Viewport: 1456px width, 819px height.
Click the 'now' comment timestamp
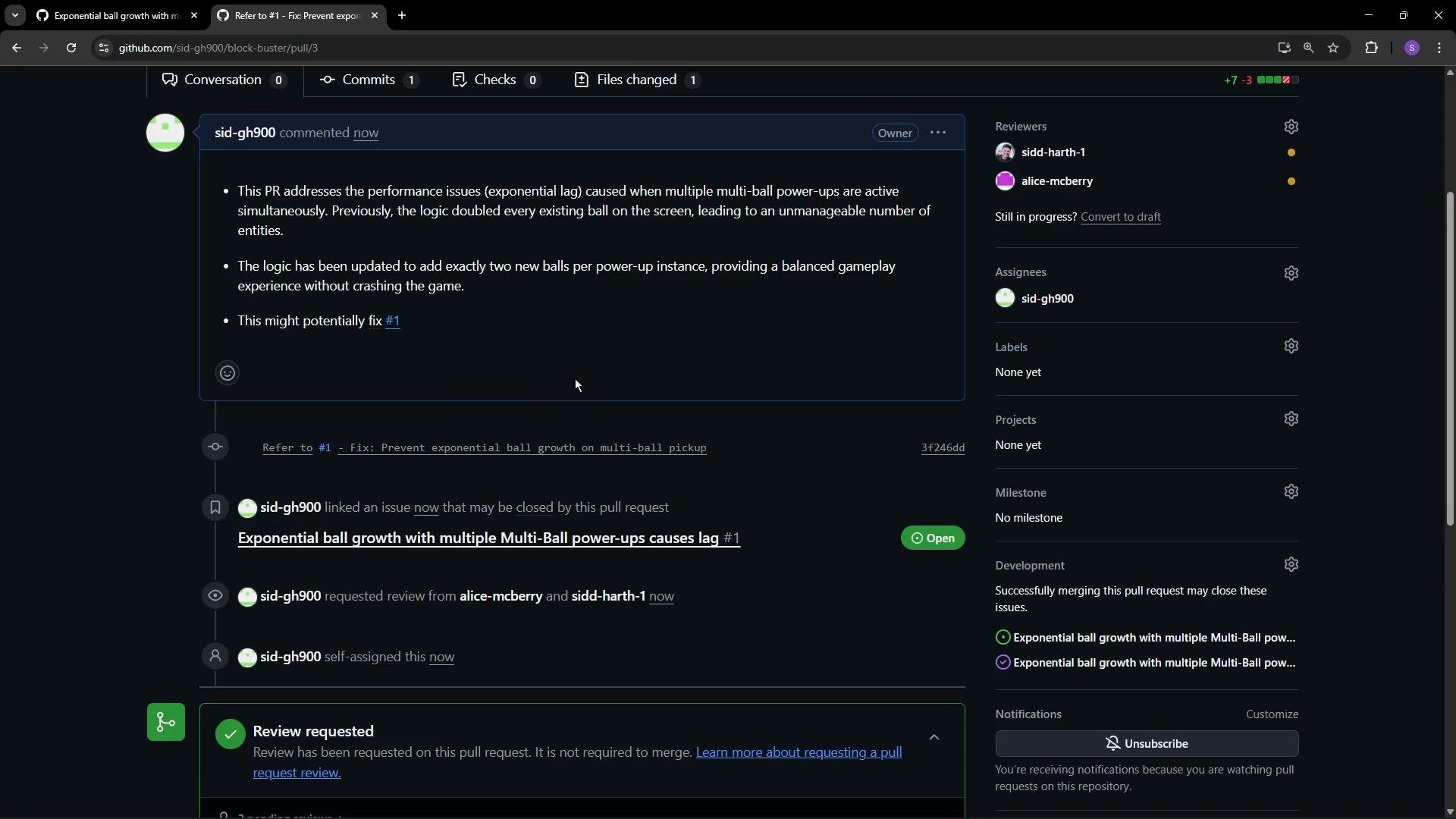[366, 133]
